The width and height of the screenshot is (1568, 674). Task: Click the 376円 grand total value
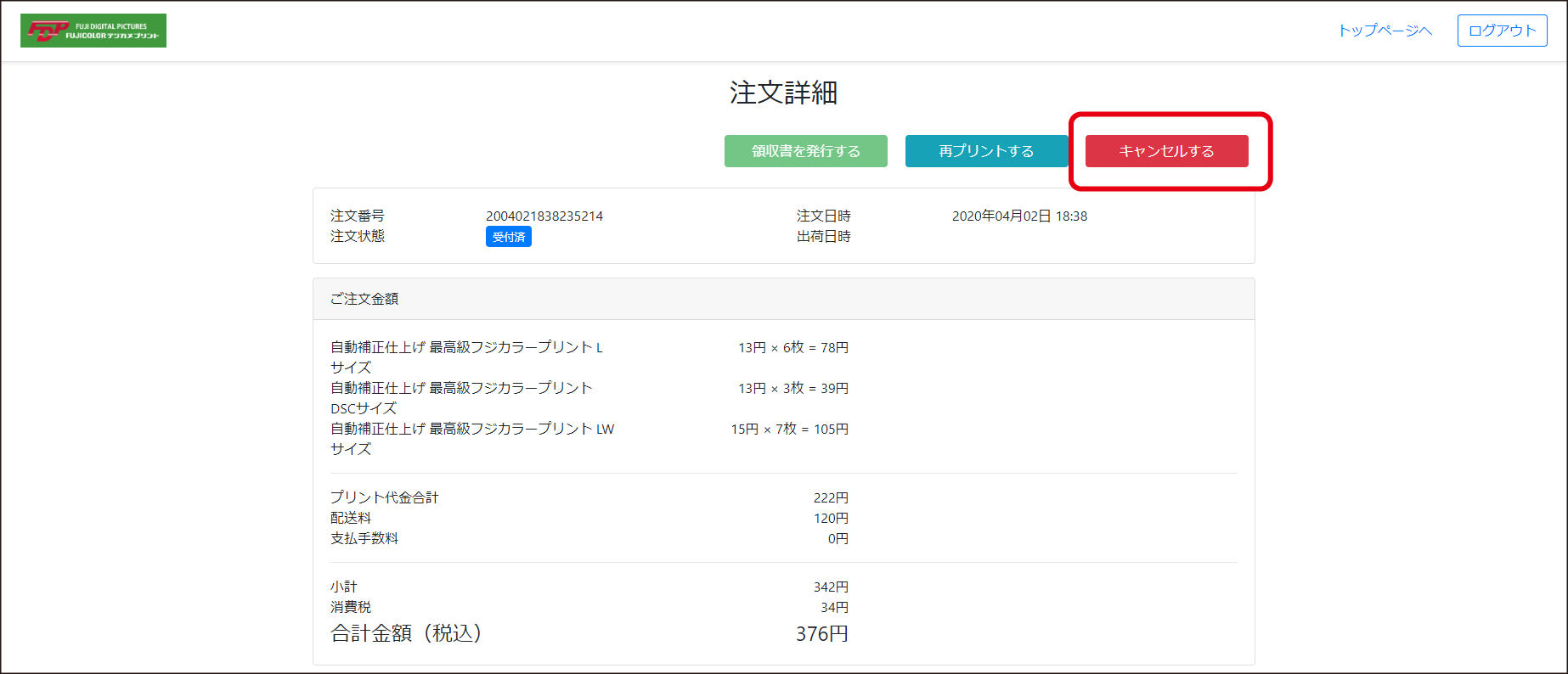tap(822, 634)
